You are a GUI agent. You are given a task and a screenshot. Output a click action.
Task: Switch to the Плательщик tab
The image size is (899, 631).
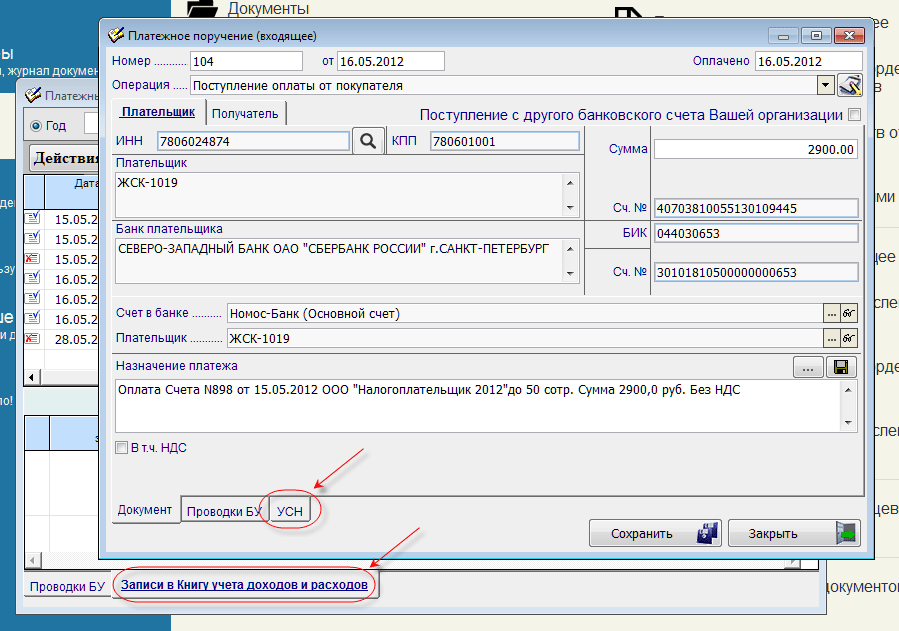tap(158, 112)
